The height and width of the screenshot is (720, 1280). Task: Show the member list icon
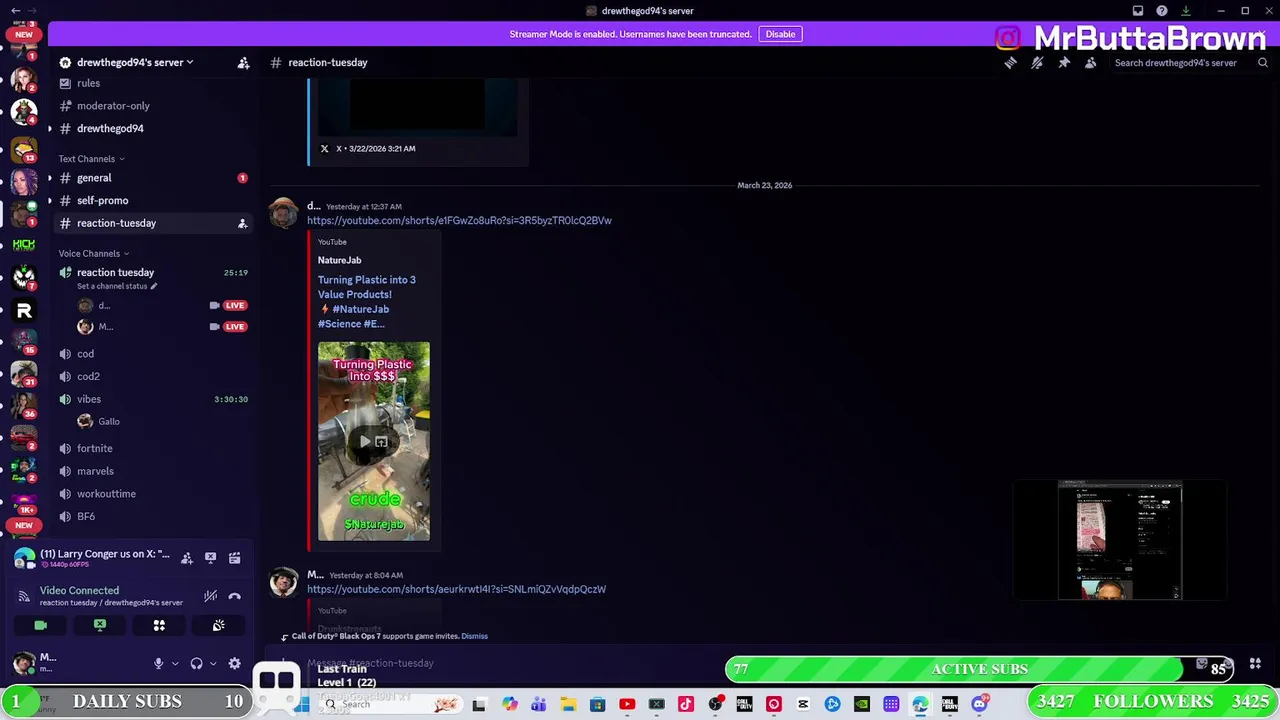1091,63
